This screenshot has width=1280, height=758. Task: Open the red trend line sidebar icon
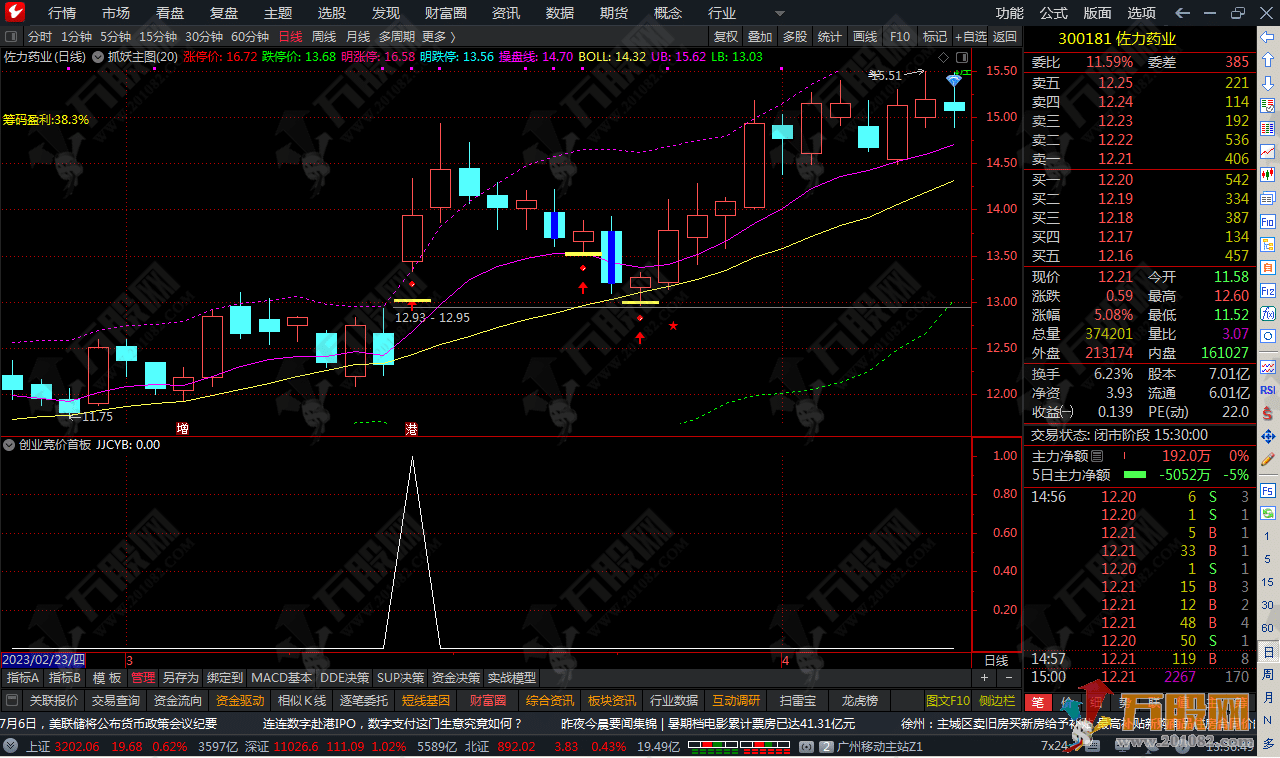pyautogui.click(x=1267, y=150)
